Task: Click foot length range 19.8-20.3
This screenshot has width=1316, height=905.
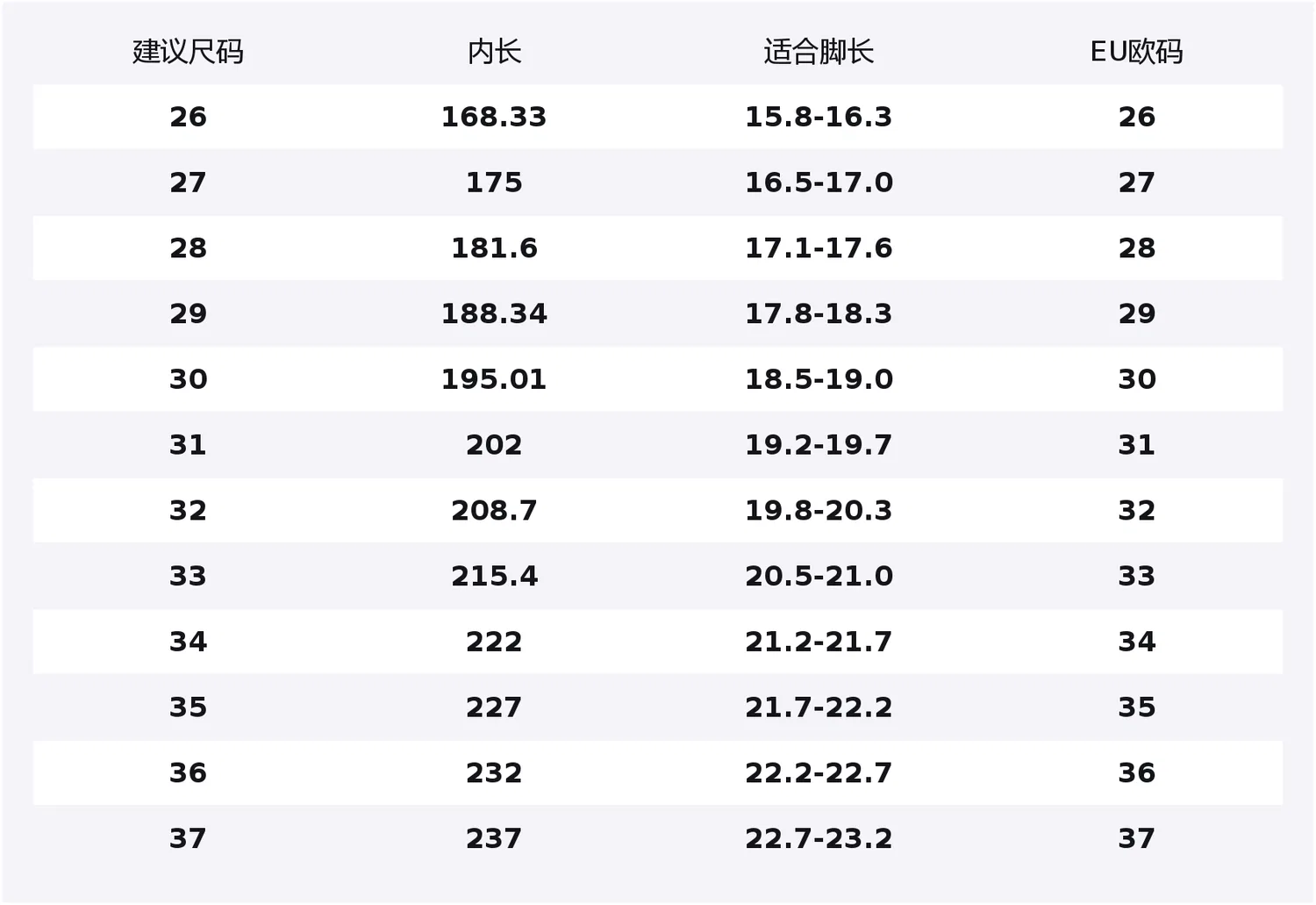Action: click(819, 511)
